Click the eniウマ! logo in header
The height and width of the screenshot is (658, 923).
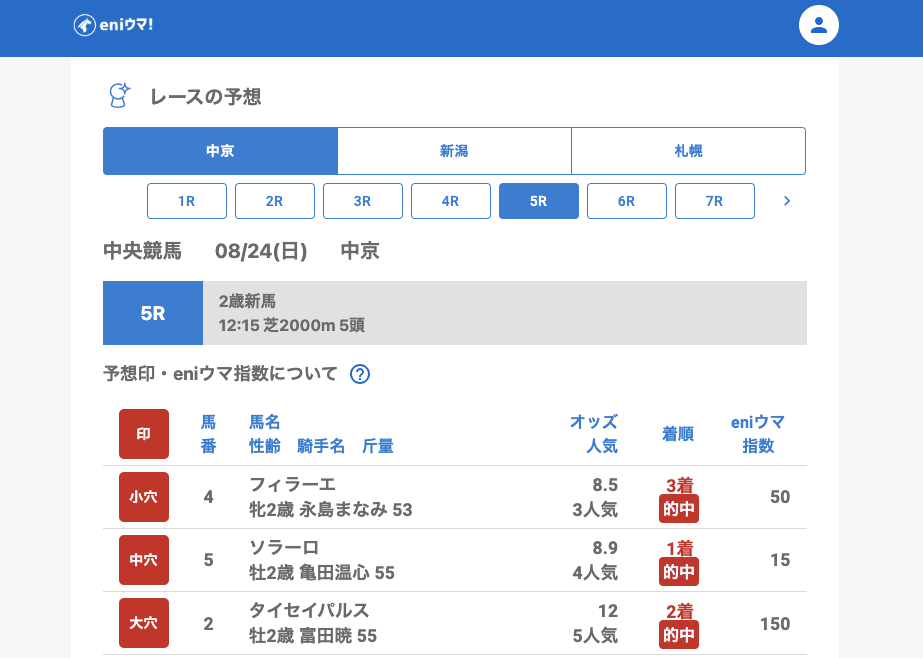pyautogui.click(x=113, y=25)
